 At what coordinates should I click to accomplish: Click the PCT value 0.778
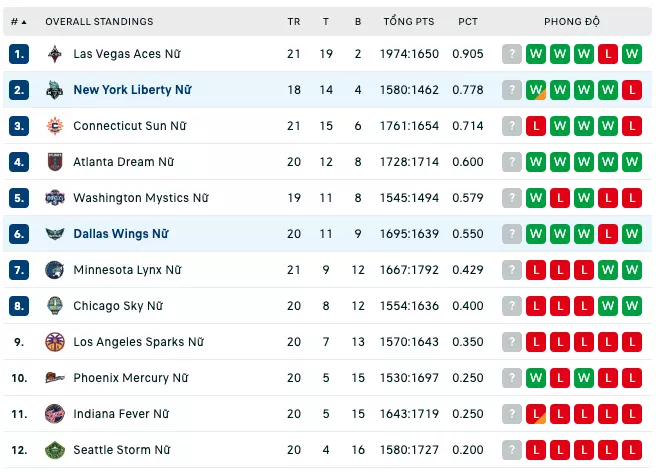tap(468, 90)
